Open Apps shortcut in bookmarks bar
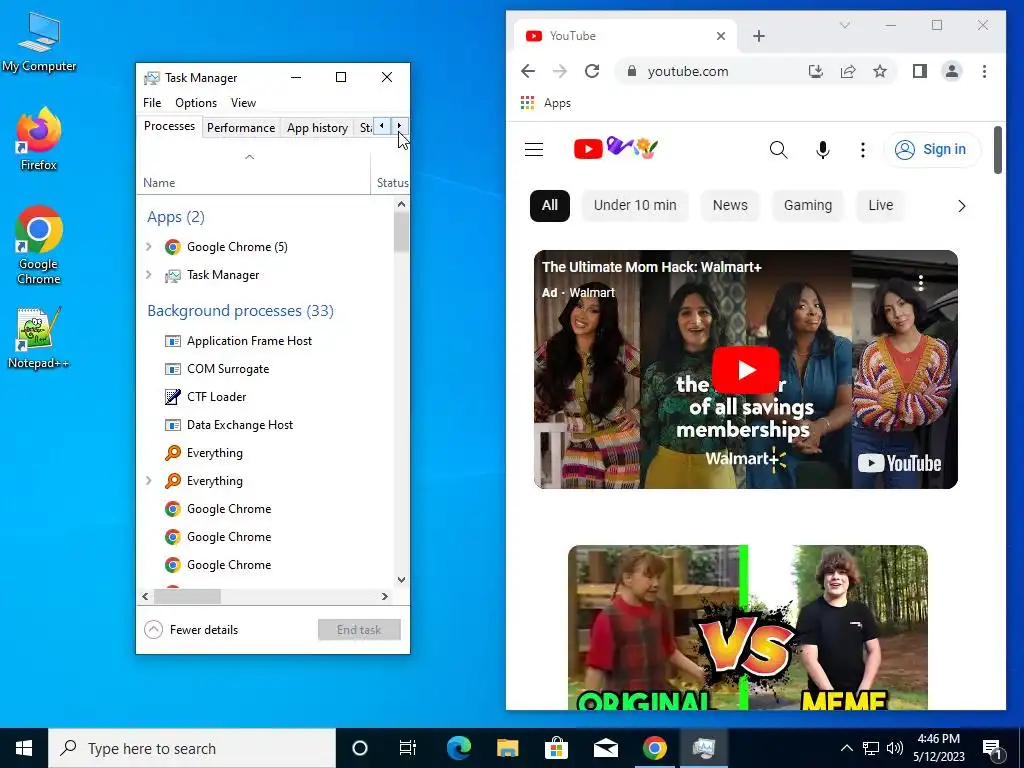1024x768 pixels. (x=546, y=103)
